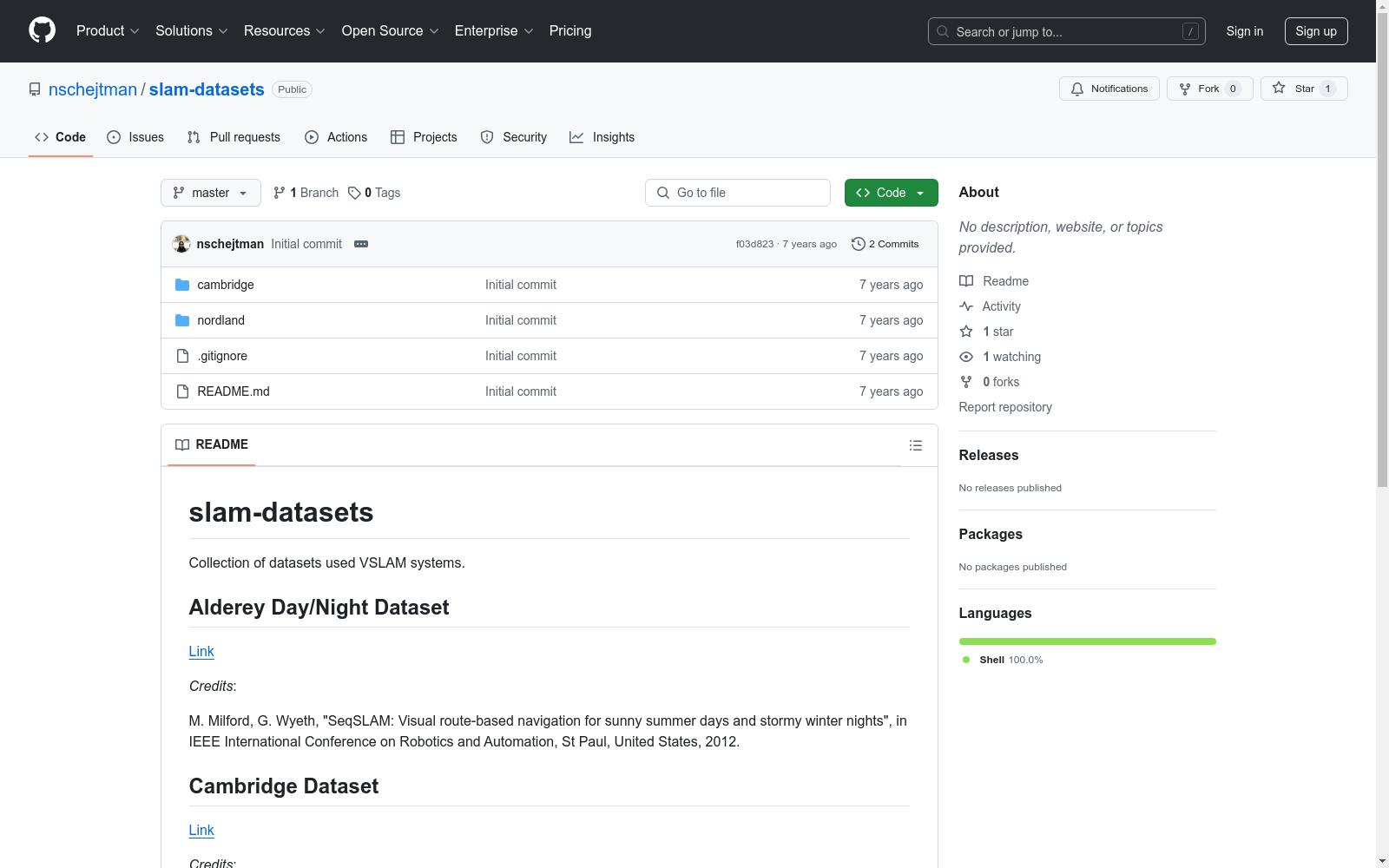This screenshot has height=868, width=1389.
Task: Open the Actions tab
Action: click(336, 137)
